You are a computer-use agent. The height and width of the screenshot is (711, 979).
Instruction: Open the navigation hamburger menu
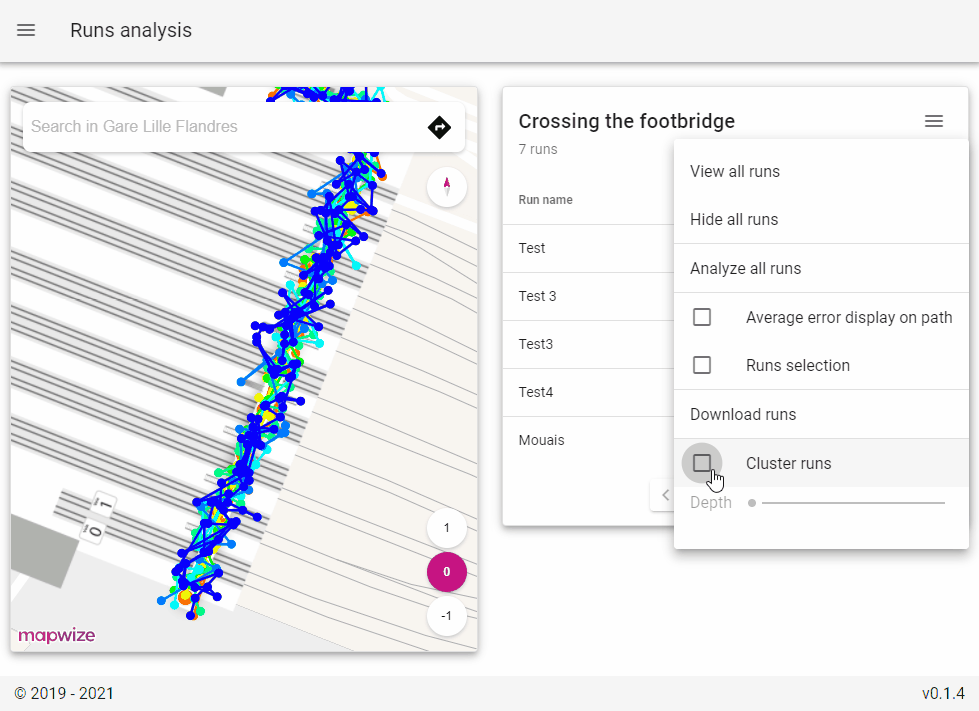(x=26, y=30)
